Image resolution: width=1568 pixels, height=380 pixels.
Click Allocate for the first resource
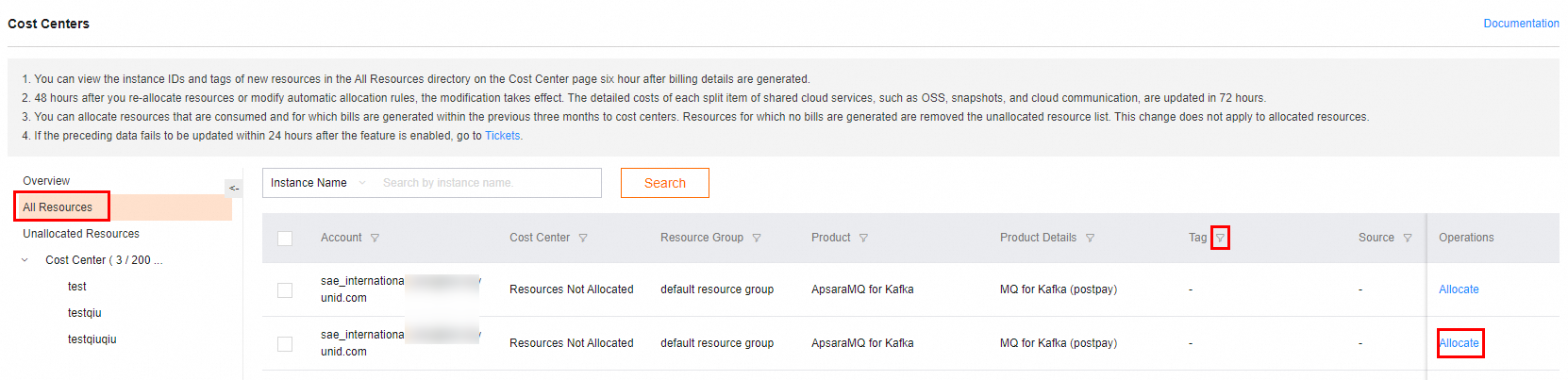click(1459, 289)
